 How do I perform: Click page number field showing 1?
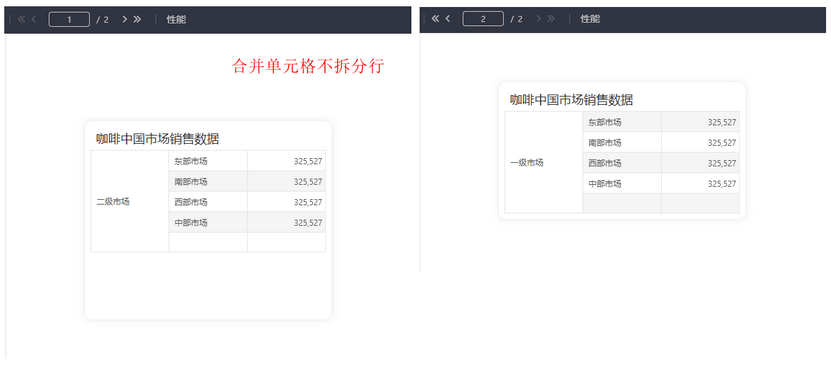click(x=69, y=20)
